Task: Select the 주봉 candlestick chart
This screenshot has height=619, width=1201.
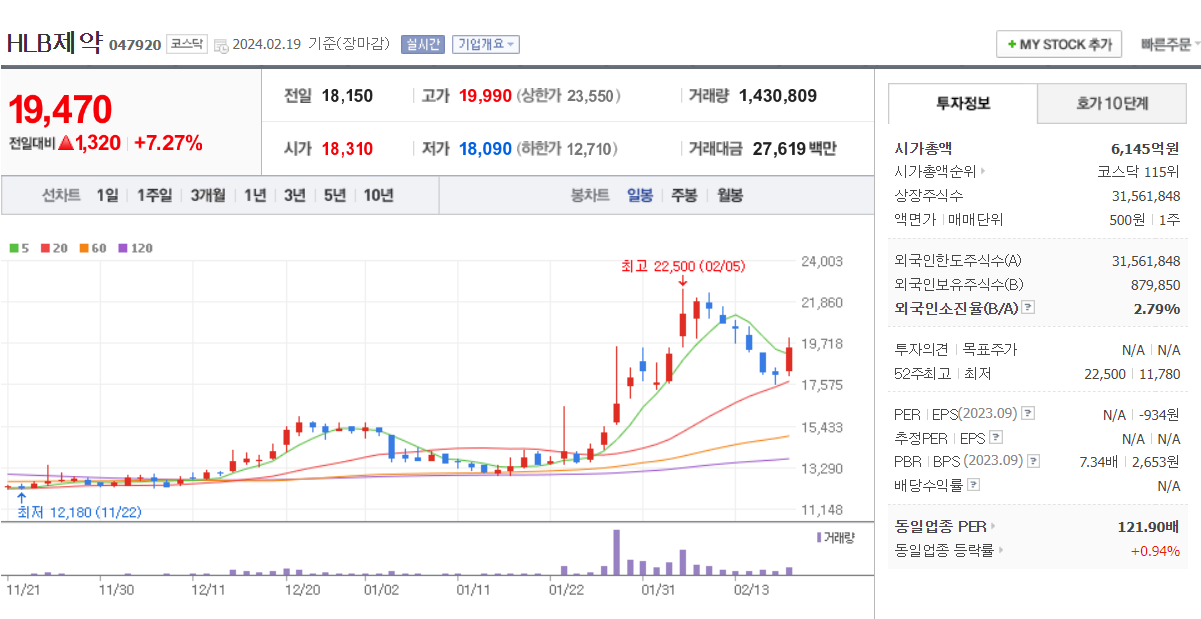Action: pyautogui.click(x=684, y=196)
